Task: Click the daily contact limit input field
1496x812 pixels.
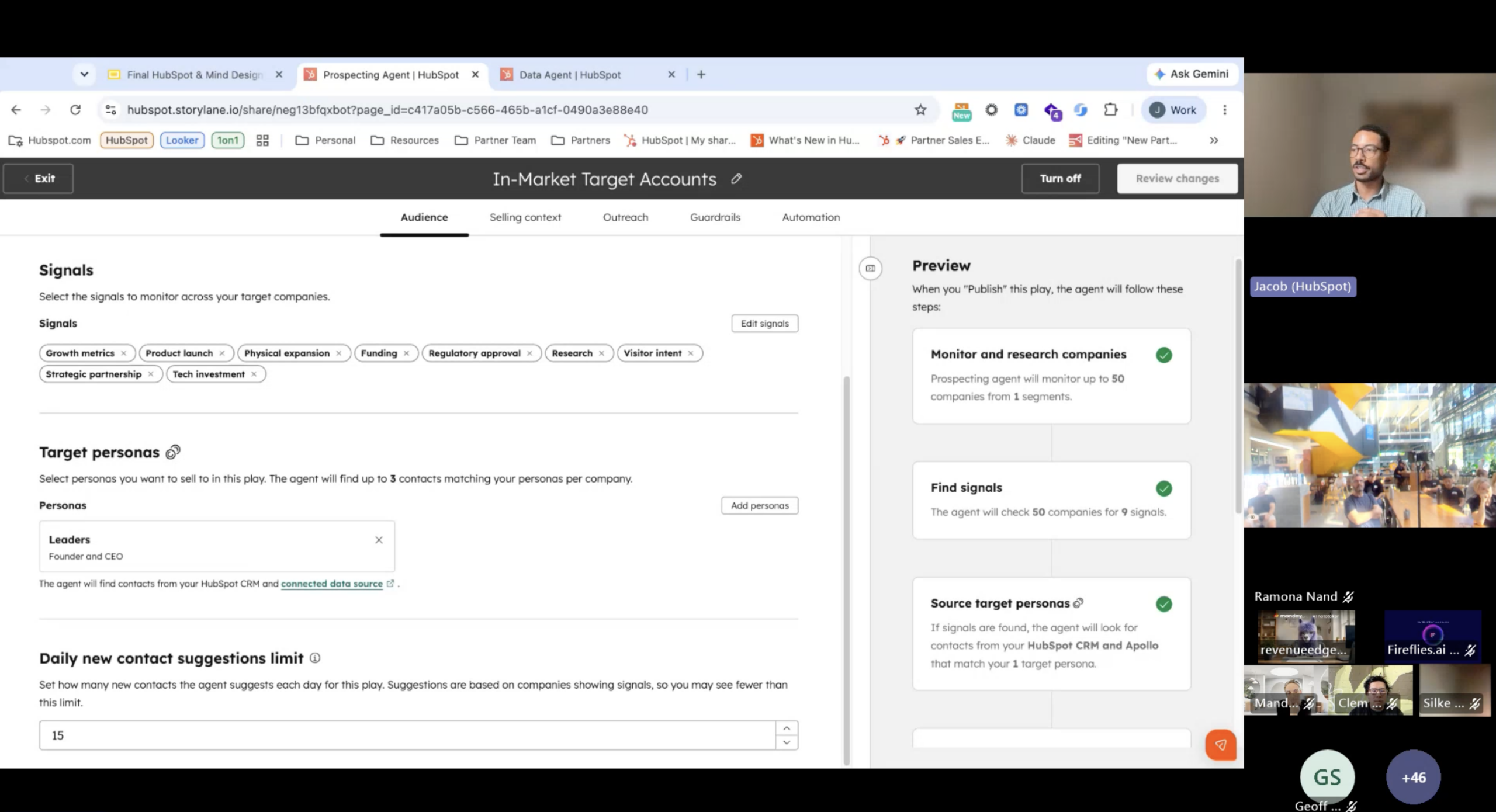Action: point(407,735)
